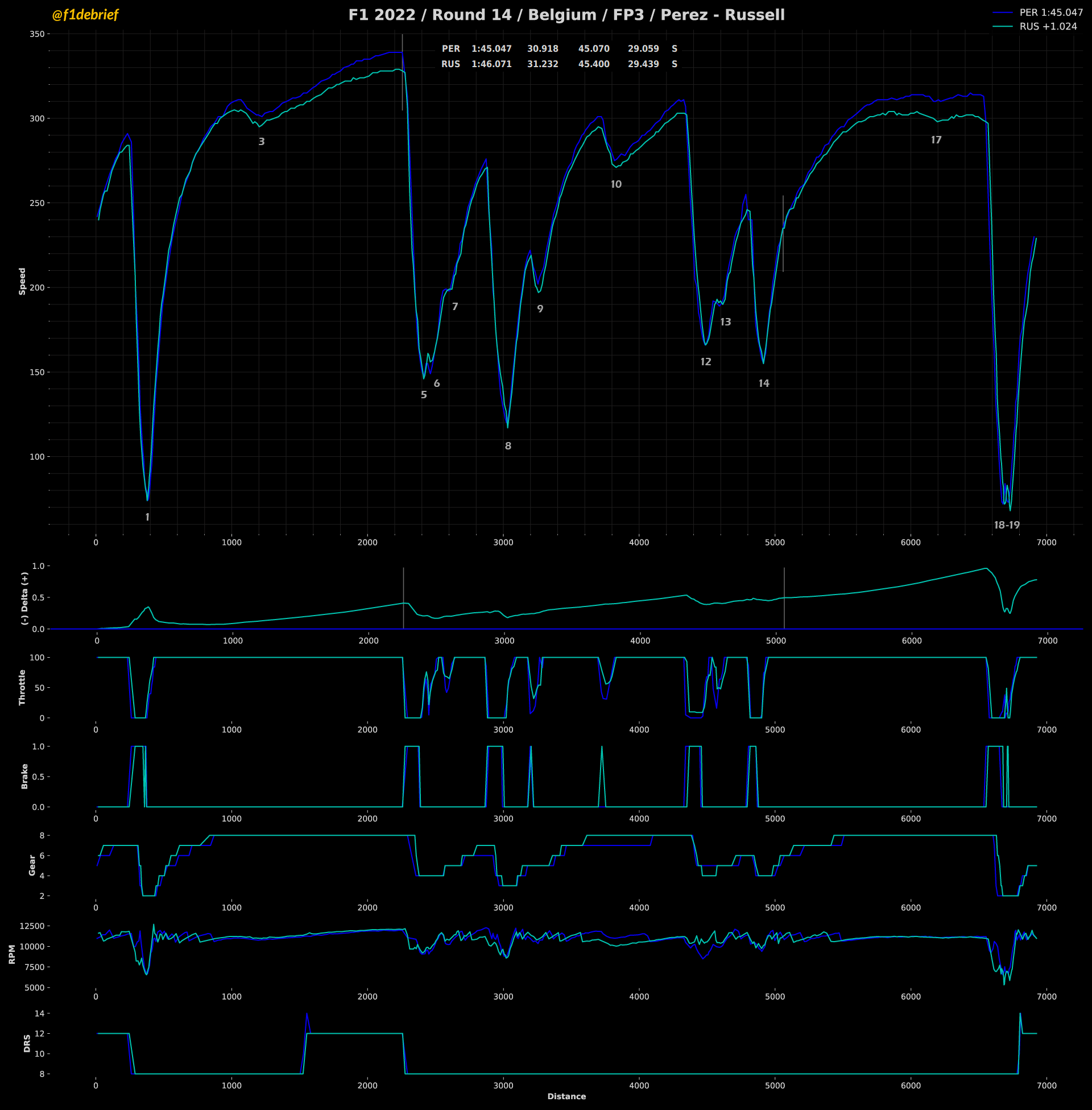Screen dimensions: 1092x1110
Task: Click RUS sector time 45.400
Action: (594, 64)
